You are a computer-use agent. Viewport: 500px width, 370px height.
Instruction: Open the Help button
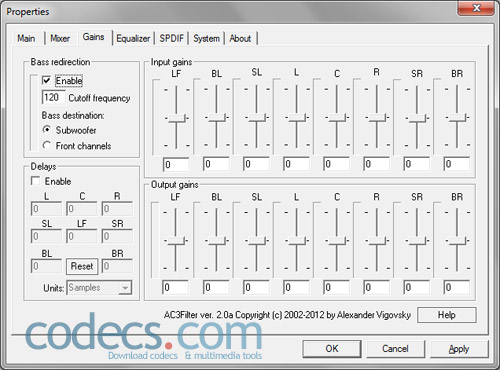click(x=447, y=315)
